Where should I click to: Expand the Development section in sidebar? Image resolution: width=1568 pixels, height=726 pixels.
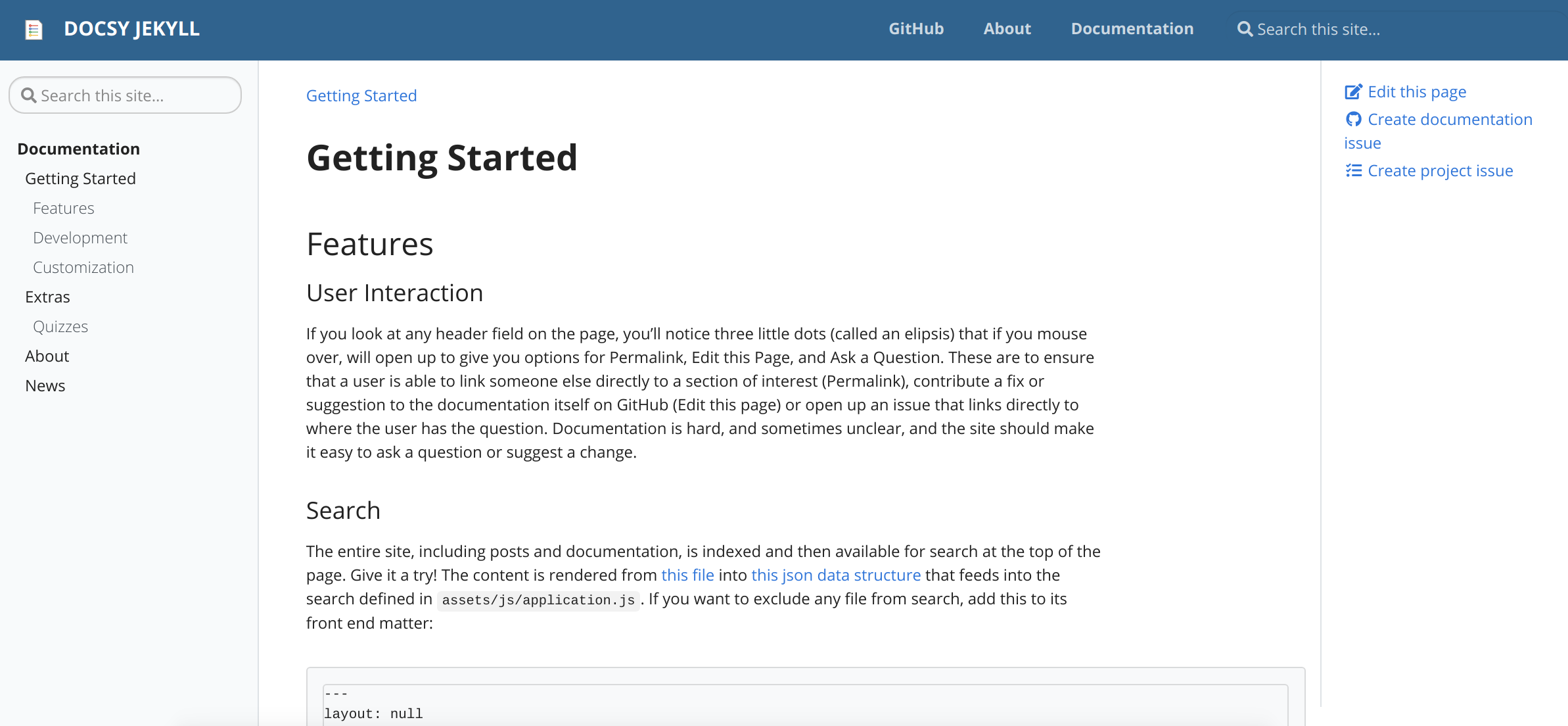coord(80,237)
